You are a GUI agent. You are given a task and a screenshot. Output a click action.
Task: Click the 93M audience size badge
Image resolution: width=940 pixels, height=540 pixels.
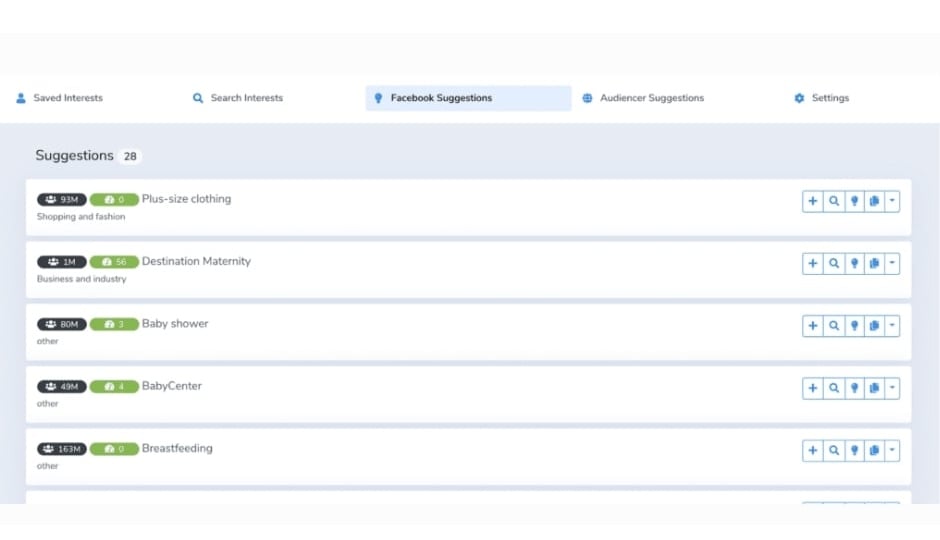pos(62,200)
